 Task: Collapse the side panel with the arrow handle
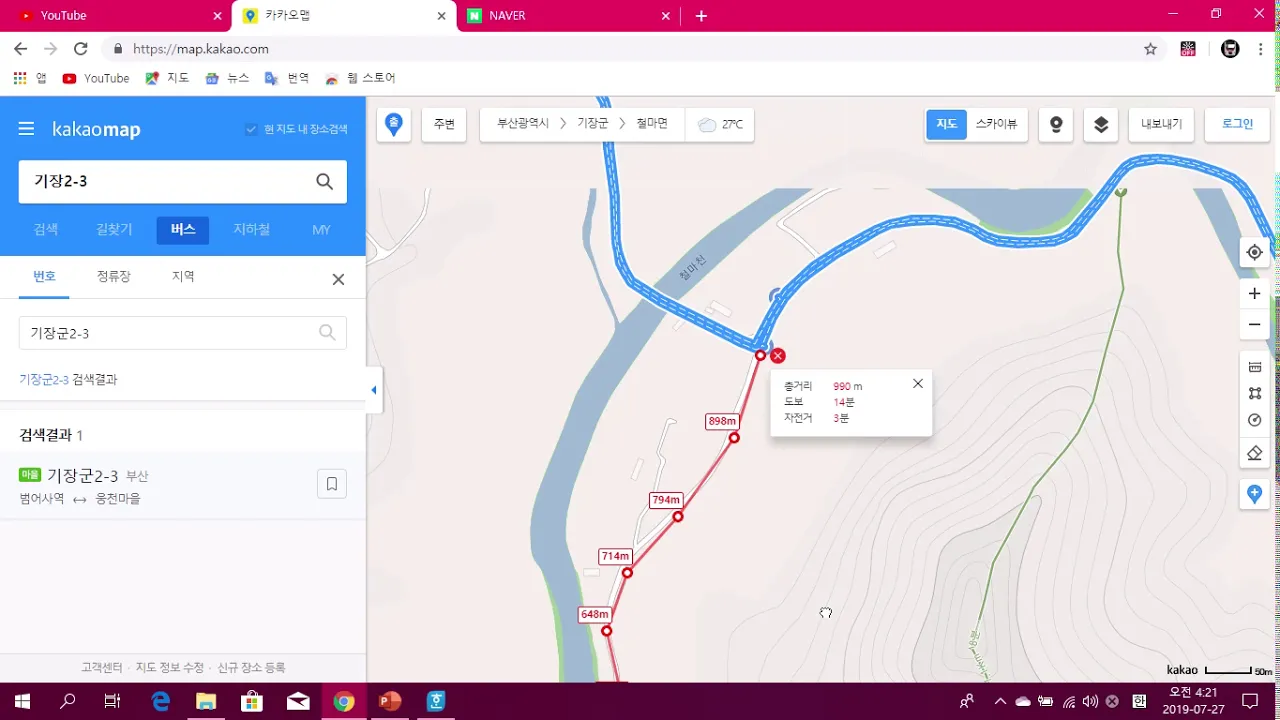click(373, 390)
